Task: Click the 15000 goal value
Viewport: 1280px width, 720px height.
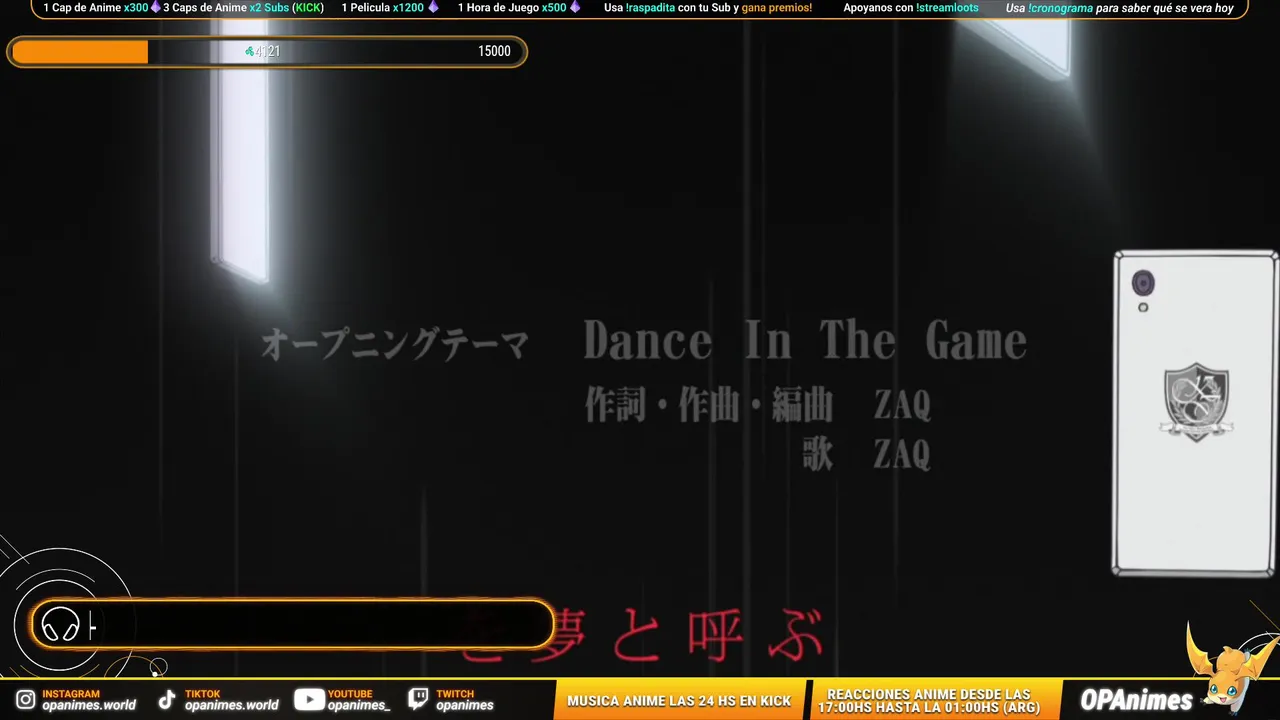Action: (x=494, y=52)
